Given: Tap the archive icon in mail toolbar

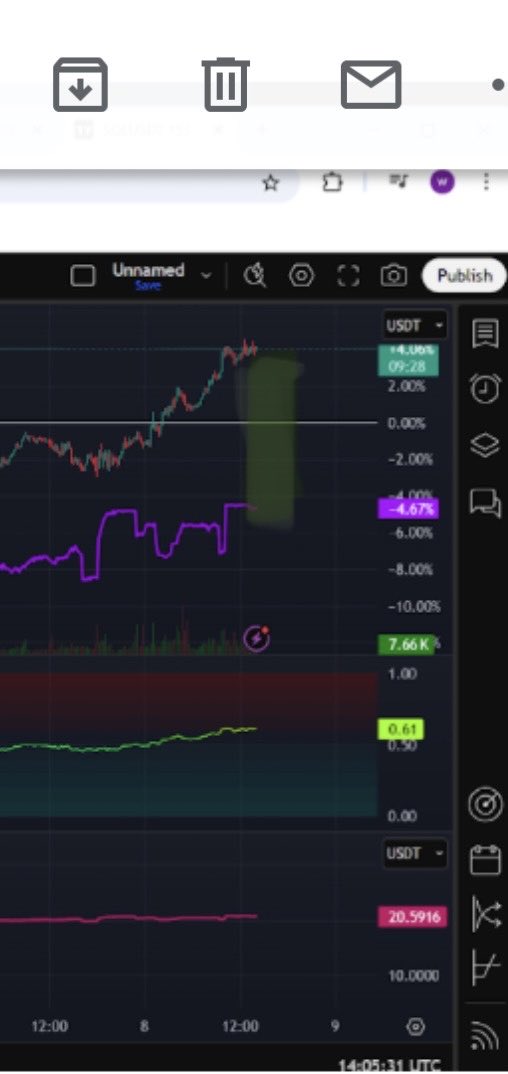Looking at the screenshot, I should coord(80,85).
